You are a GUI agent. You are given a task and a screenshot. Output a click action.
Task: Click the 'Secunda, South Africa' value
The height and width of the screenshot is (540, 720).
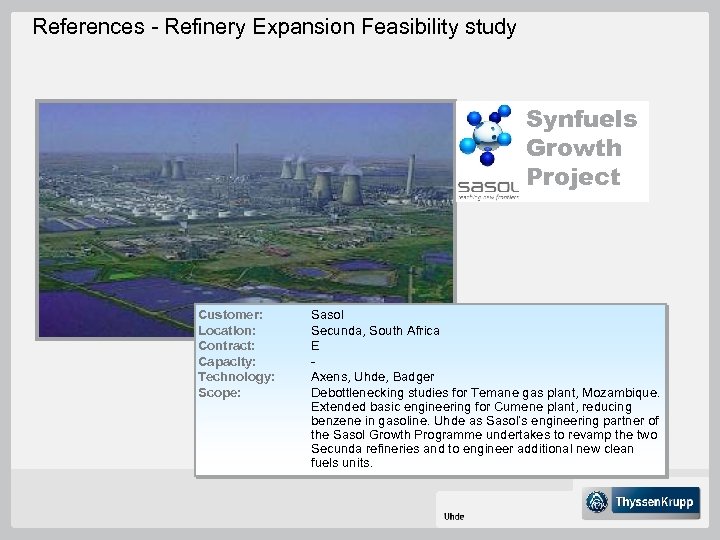click(x=375, y=331)
